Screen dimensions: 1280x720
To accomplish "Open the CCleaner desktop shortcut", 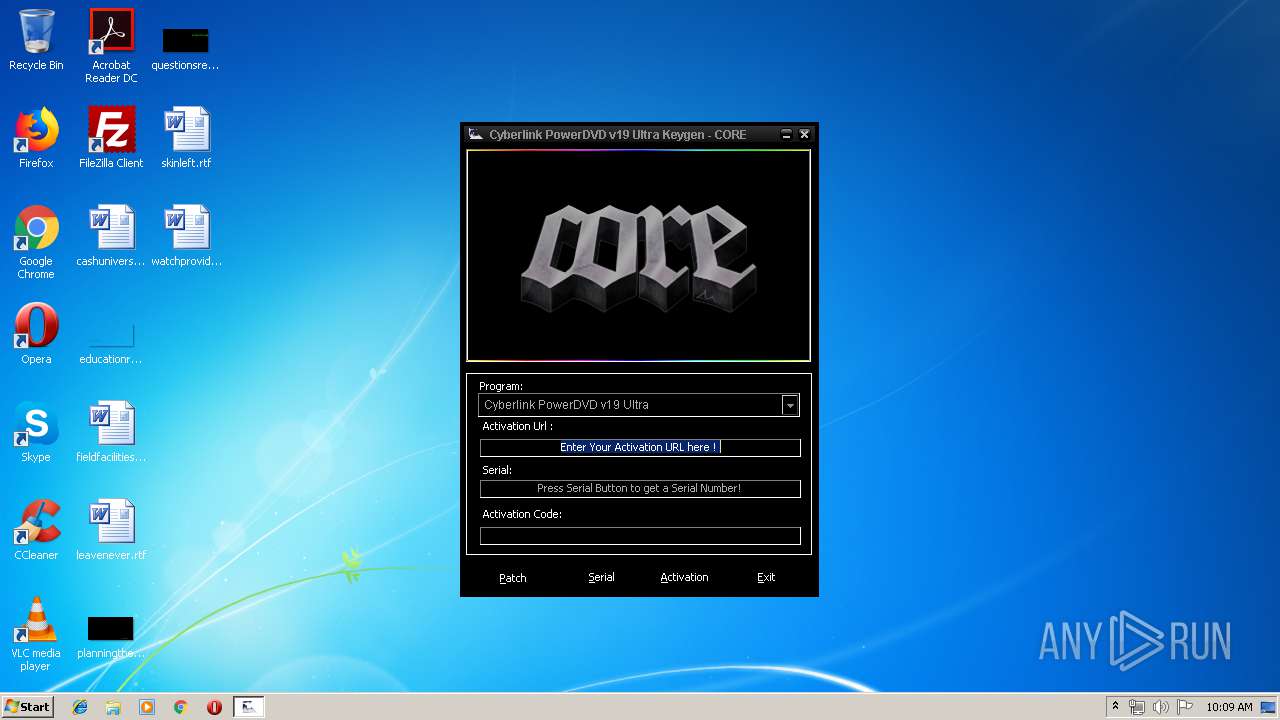I will click(x=36, y=530).
